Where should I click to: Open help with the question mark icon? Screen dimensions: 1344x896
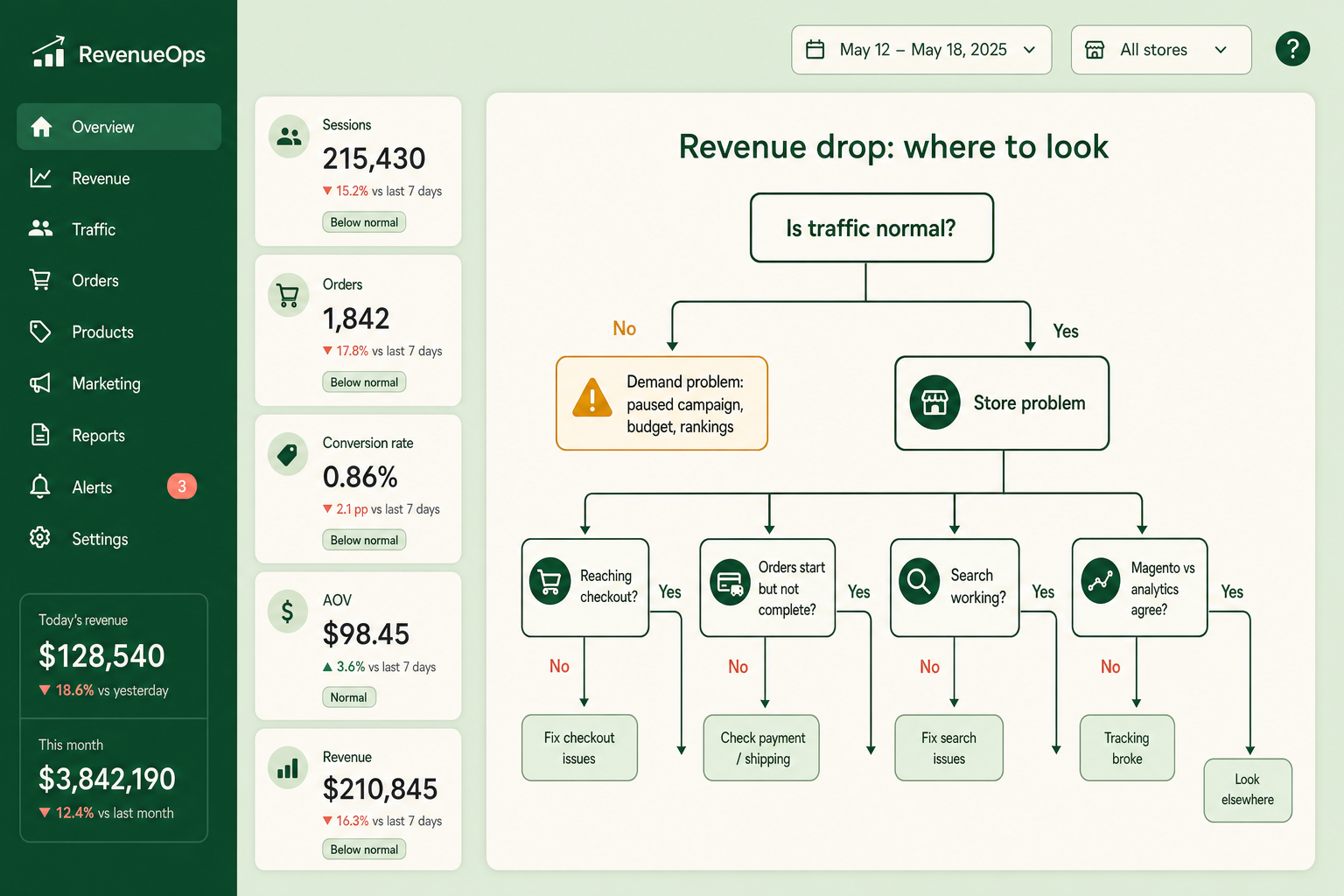click(1292, 49)
